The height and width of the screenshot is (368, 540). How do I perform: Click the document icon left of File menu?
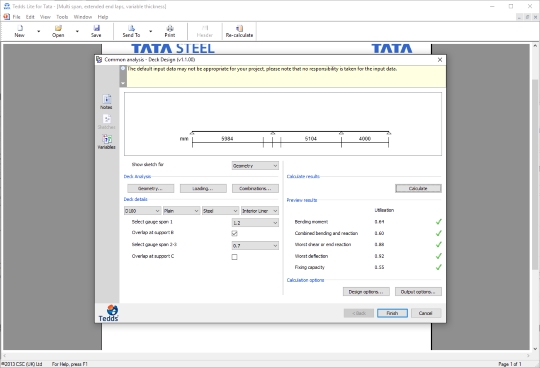[7, 17]
